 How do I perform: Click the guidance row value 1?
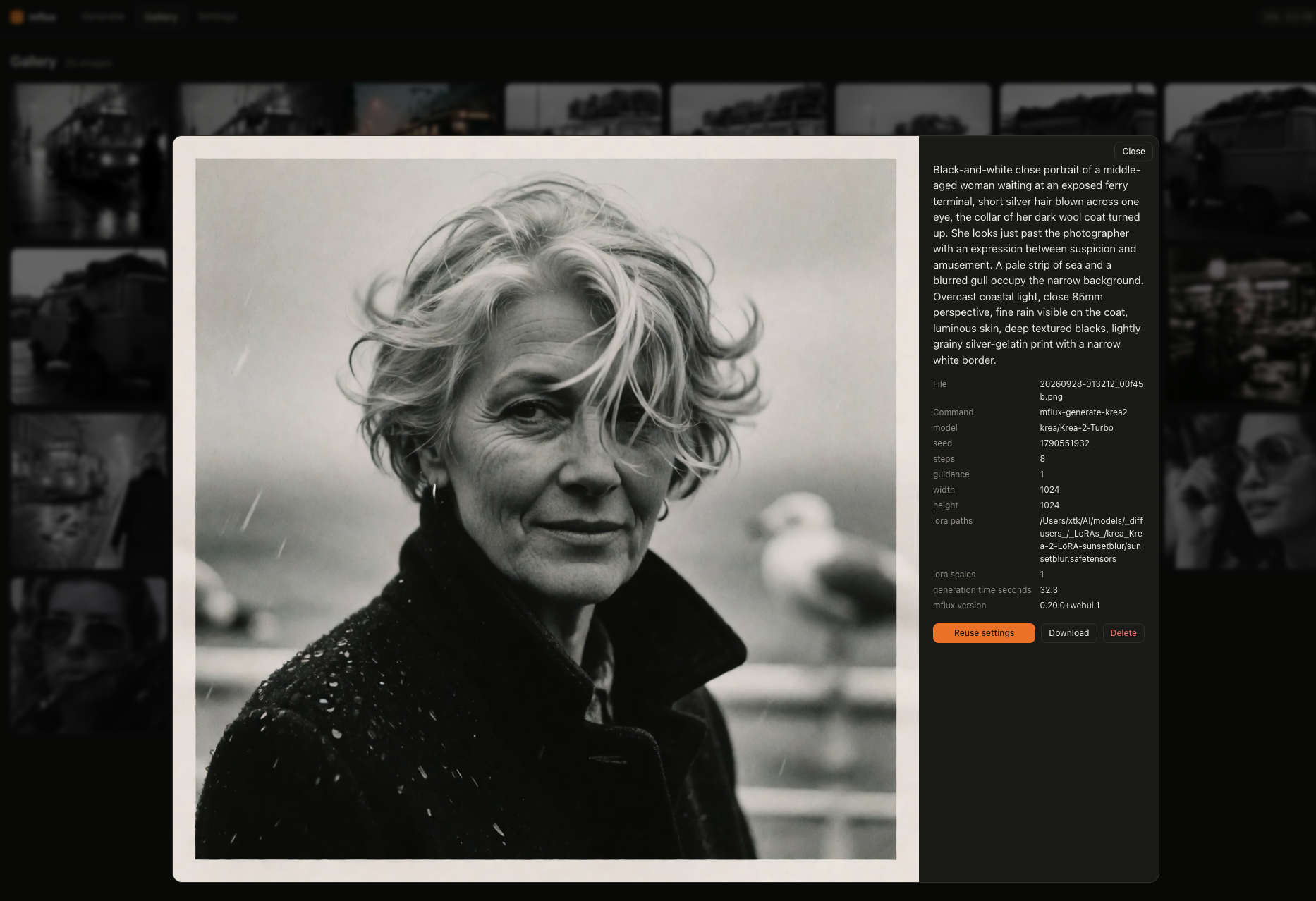(x=1042, y=474)
